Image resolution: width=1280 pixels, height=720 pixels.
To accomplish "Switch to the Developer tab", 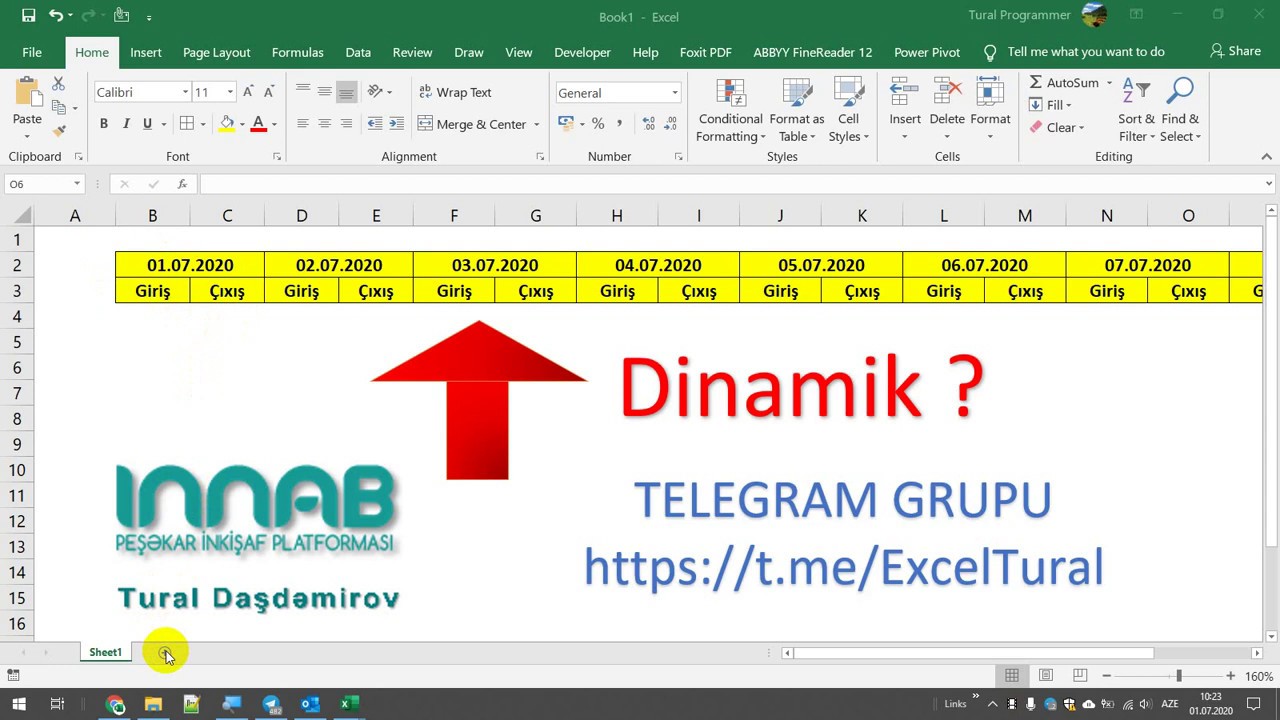I will pos(582,52).
